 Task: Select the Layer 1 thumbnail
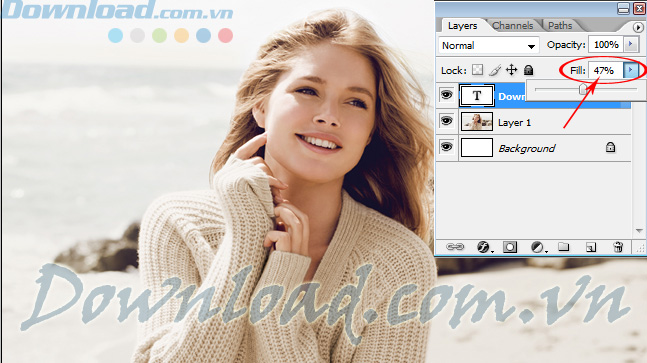pyautogui.click(x=477, y=122)
